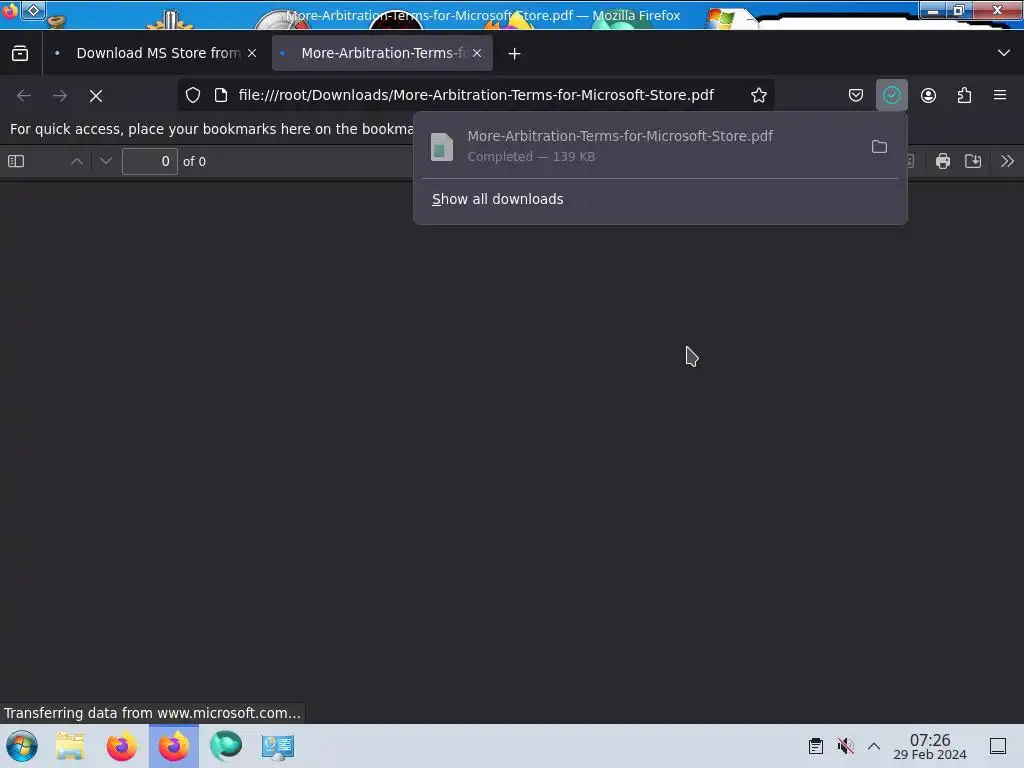Open the green globe taskbar application
1024x768 pixels.
pyautogui.click(x=226, y=746)
